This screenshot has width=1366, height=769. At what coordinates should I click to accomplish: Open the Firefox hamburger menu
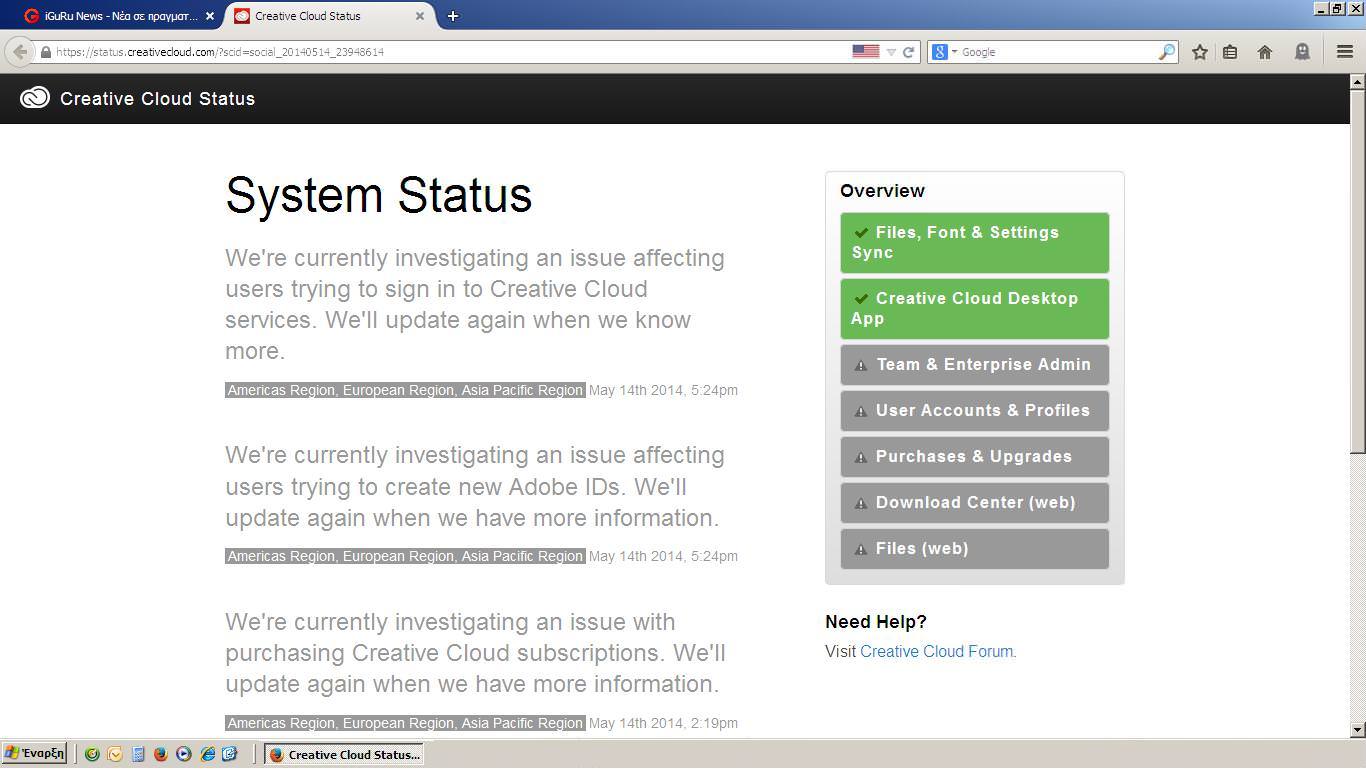(x=1345, y=52)
